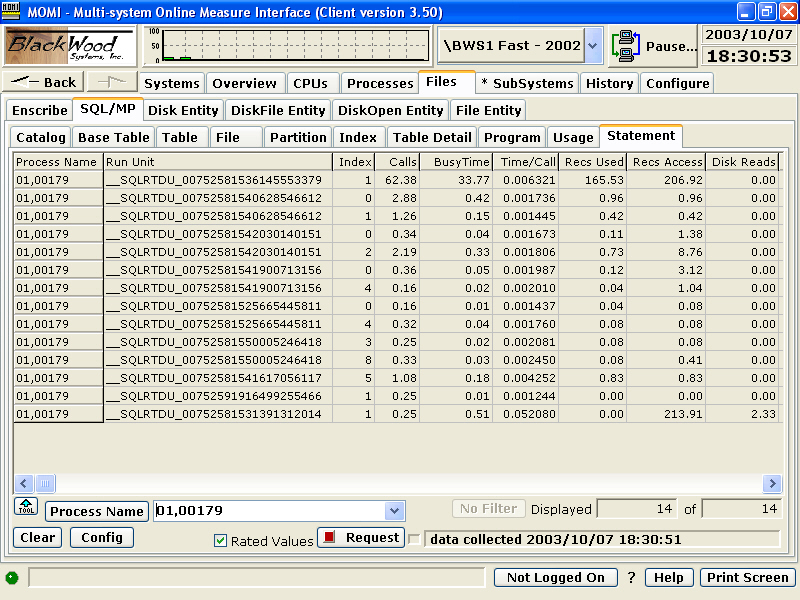The height and width of the screenshot is (600, 800).
Task: Select the Disk Entity tab
Action: (184, 110)
